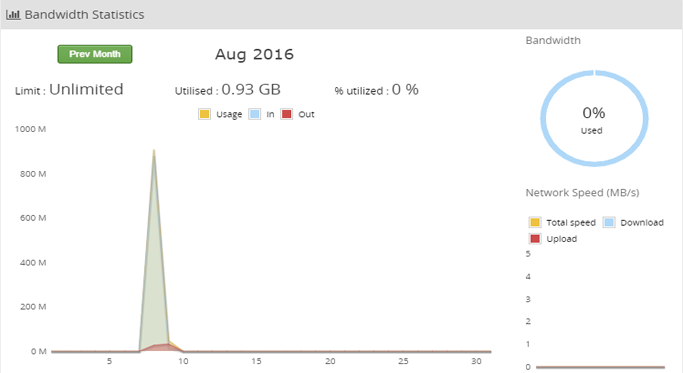This screenshot has width=683, height=373.
Task: Click the Usage legend label
Action: (x=229, y=115)
